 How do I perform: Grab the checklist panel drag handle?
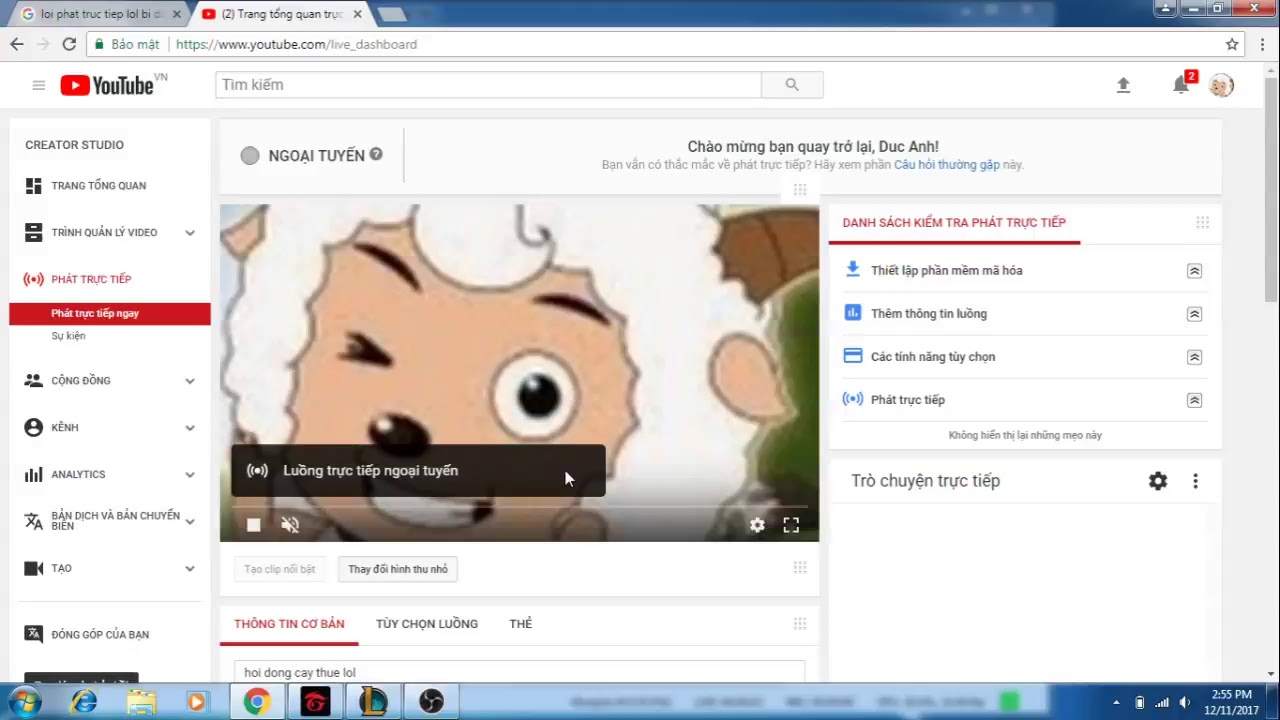pyautogui.click(x=1202, y=223)
